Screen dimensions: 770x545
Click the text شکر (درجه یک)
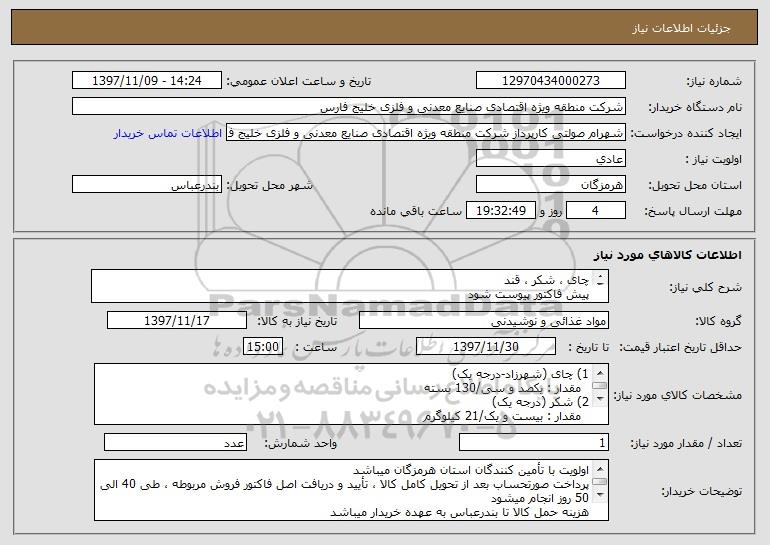533,402
